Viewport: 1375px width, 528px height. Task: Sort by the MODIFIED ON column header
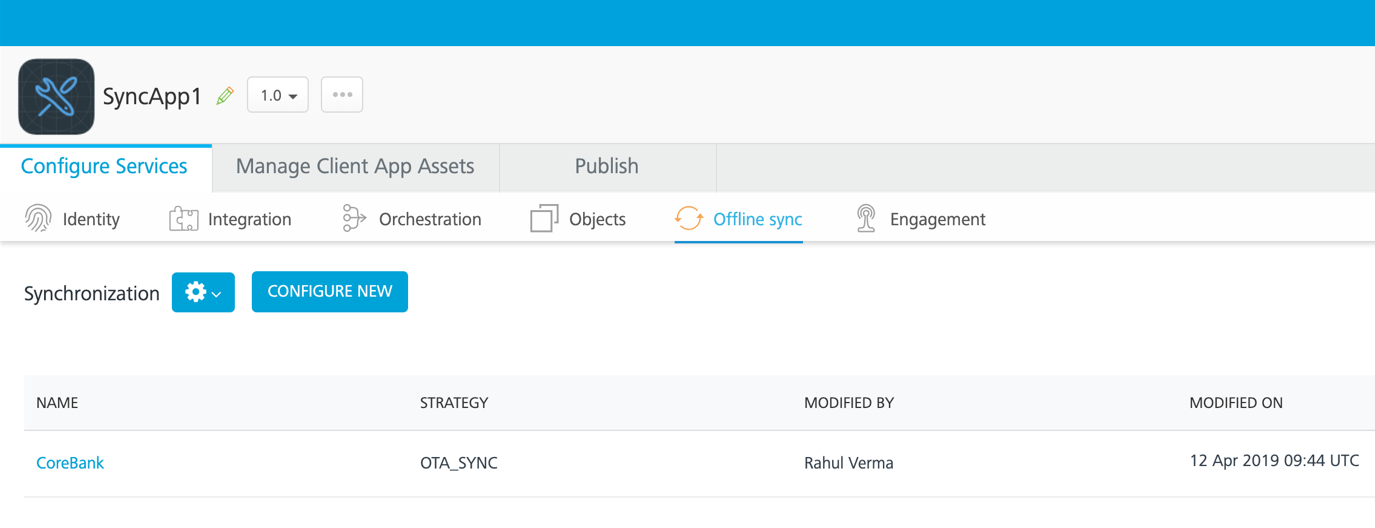point(1236,403)
